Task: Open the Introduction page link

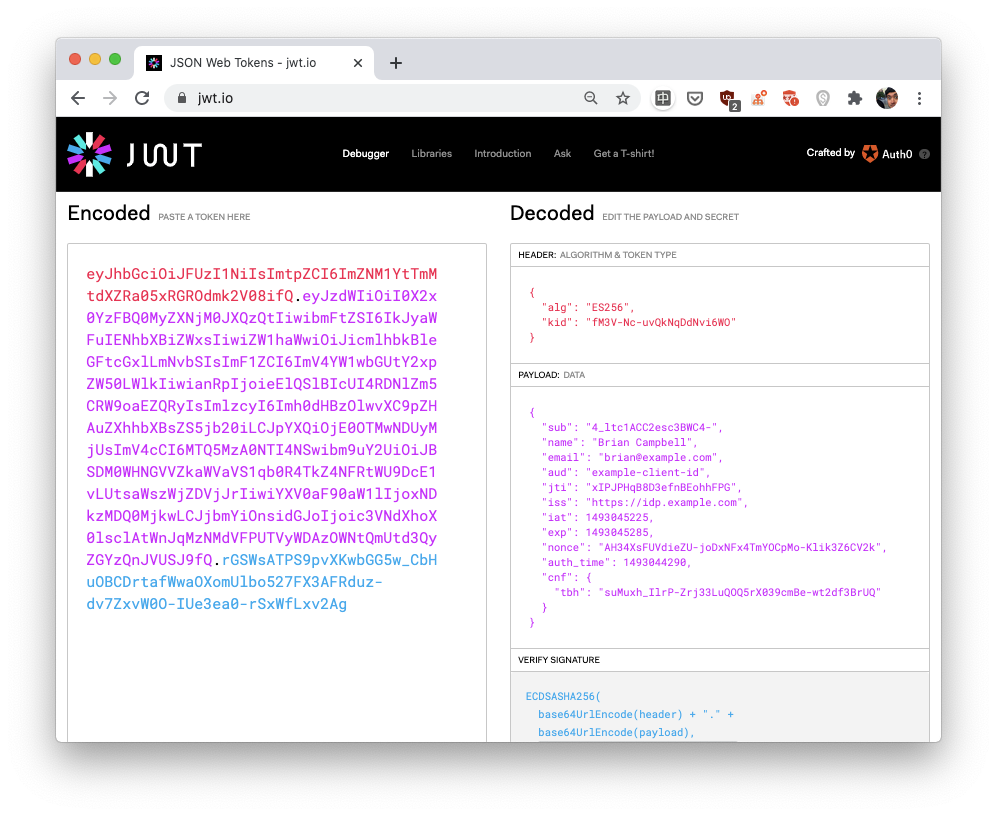Action: (x=502, y=154)
